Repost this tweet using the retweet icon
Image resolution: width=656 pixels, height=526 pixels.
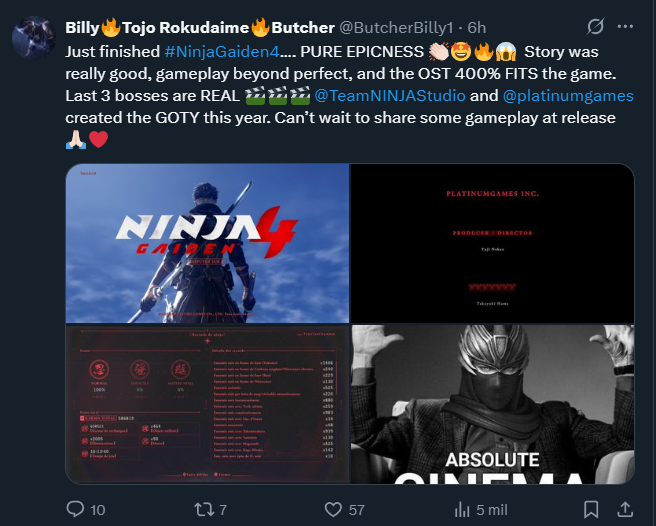(x=204, y=509)
